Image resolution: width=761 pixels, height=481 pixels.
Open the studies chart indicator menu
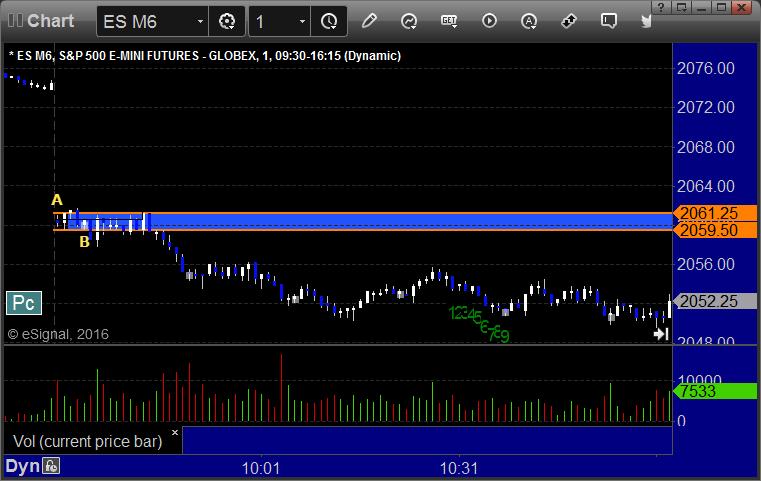(409, 21)
